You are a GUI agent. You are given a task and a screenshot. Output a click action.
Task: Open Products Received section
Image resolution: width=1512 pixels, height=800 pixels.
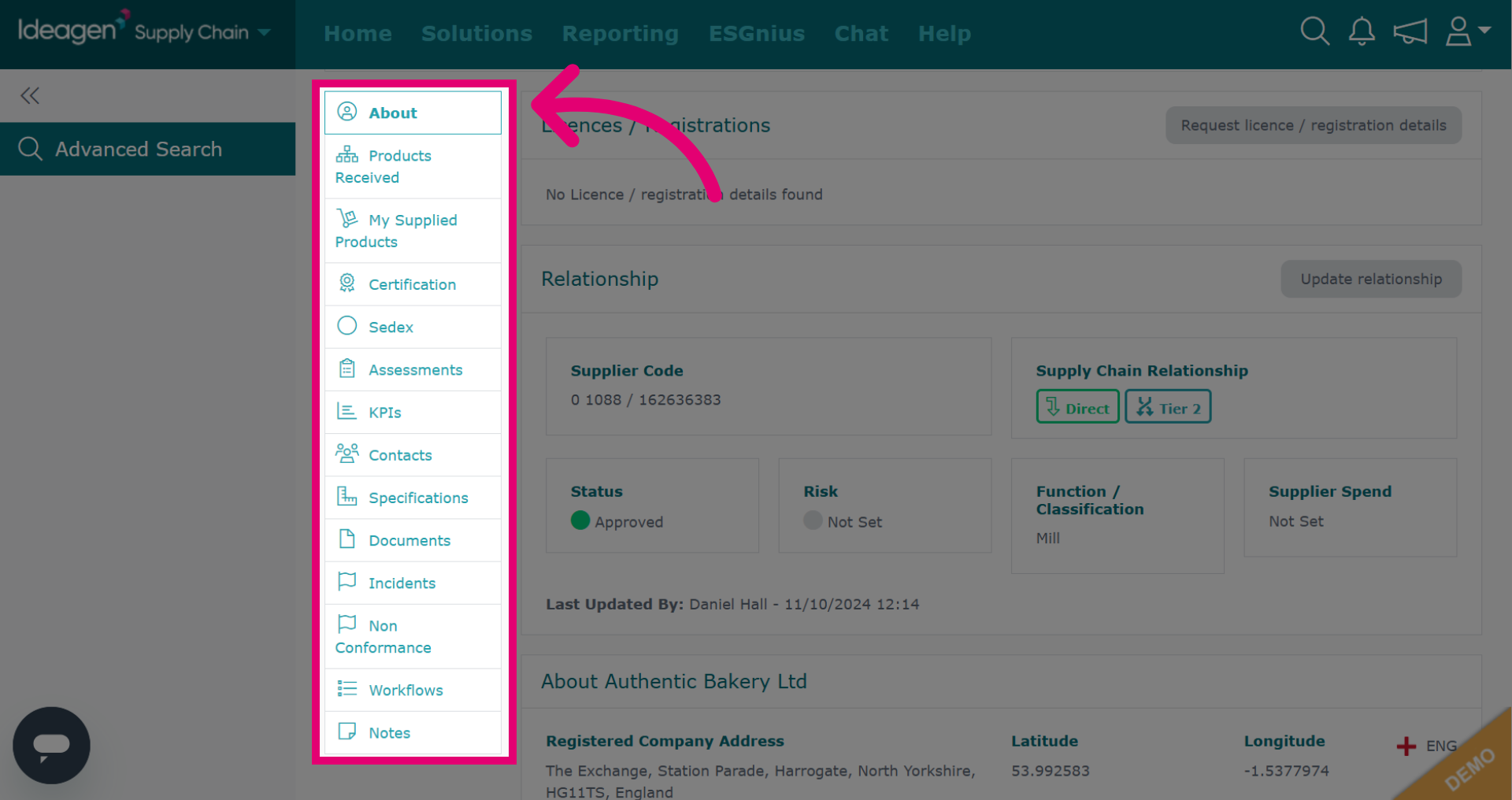click(x=413, y=166)
